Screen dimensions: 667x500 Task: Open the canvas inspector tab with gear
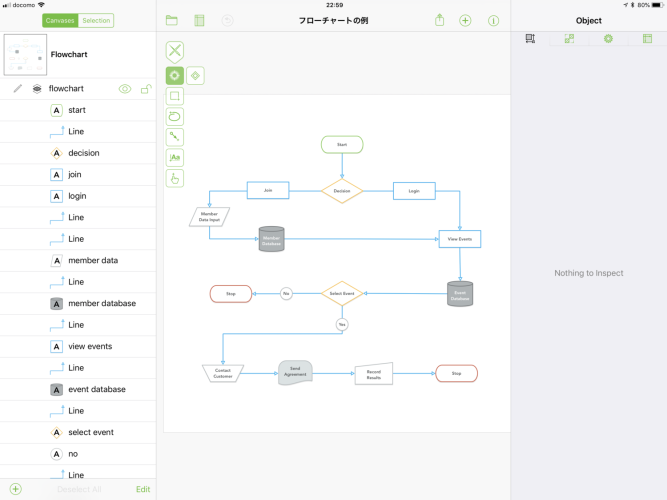[608, 39]
